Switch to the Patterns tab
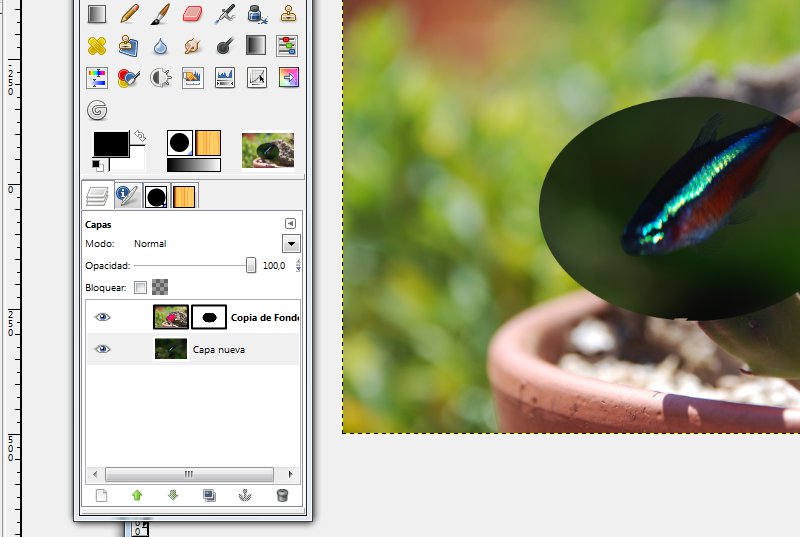This screenshot has width=800, height=537. coord(184,197)
